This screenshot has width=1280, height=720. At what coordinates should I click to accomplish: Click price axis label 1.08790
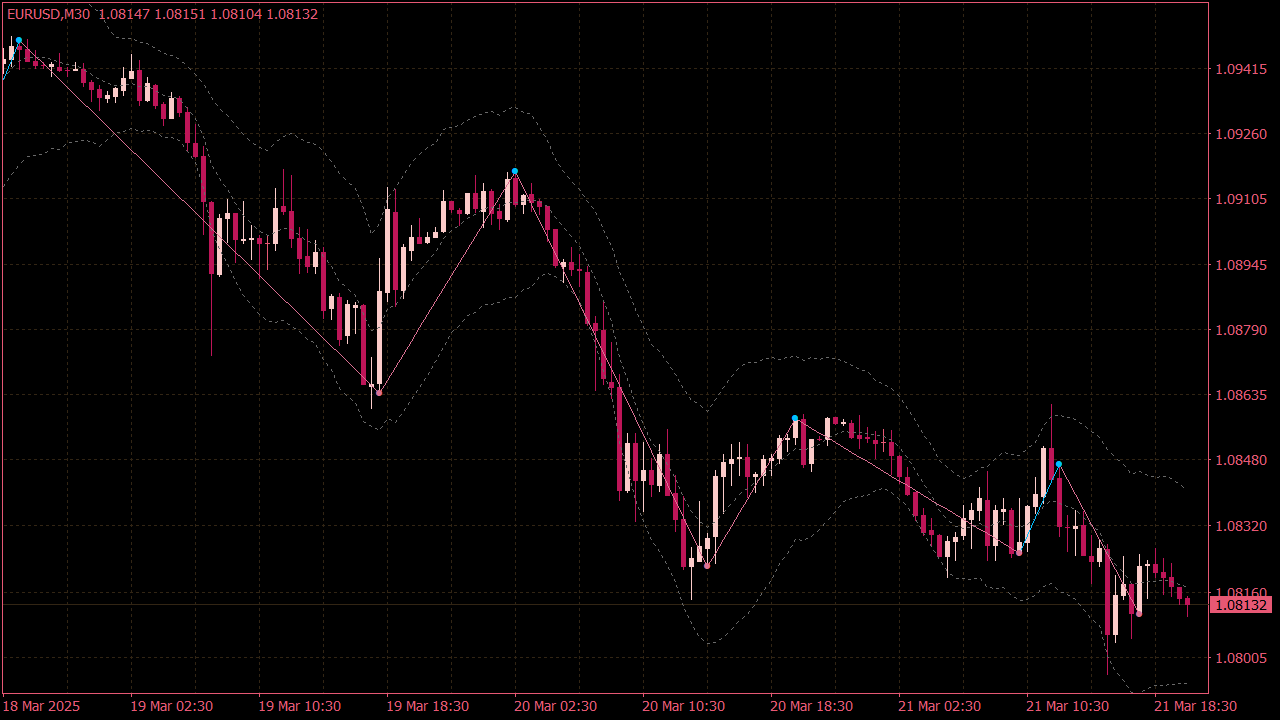[1239, 330]
